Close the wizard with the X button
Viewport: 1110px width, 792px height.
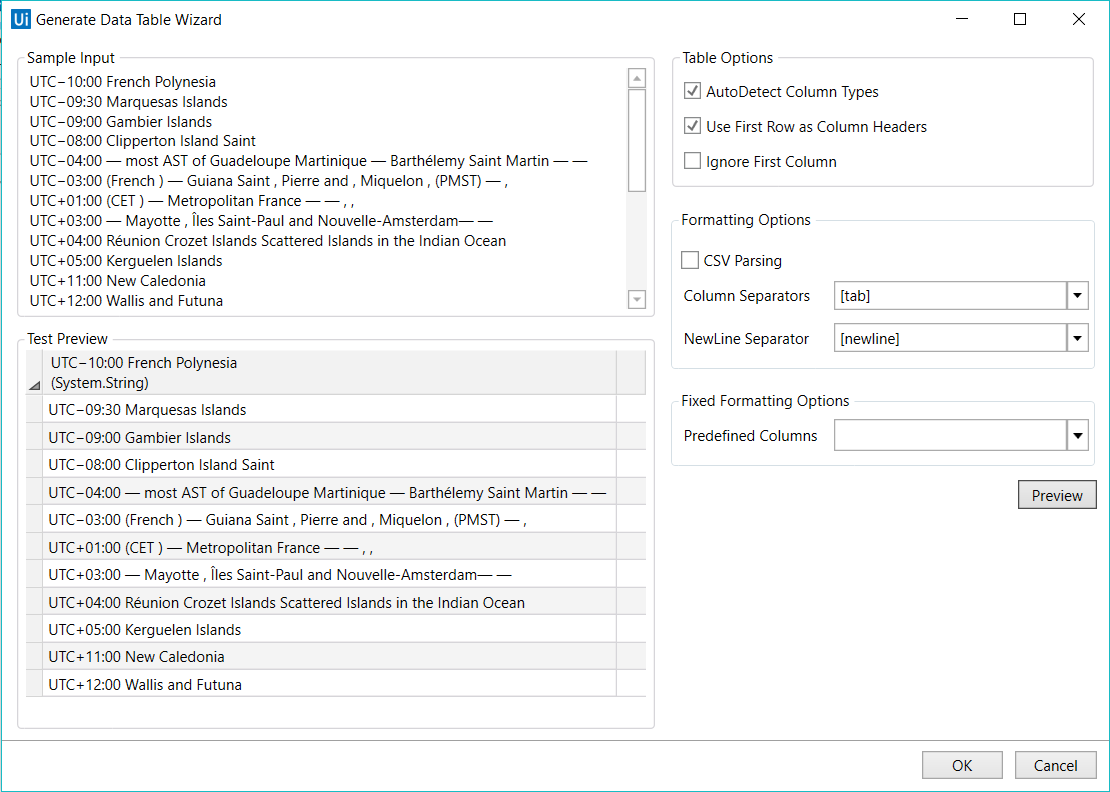[x=1078, y=19]
